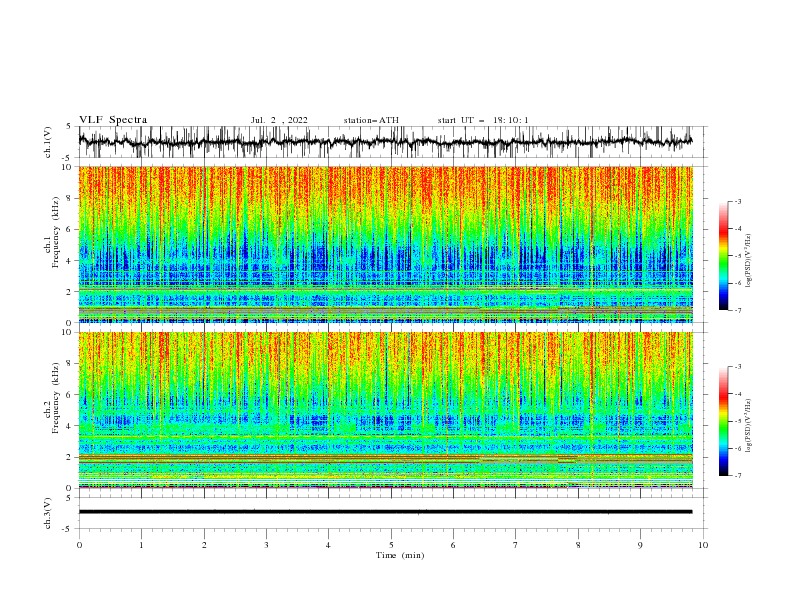The image size is (792, 612).
Task: Click the "-5" tick on ch.1 colorbar
Action: point(737,256)
